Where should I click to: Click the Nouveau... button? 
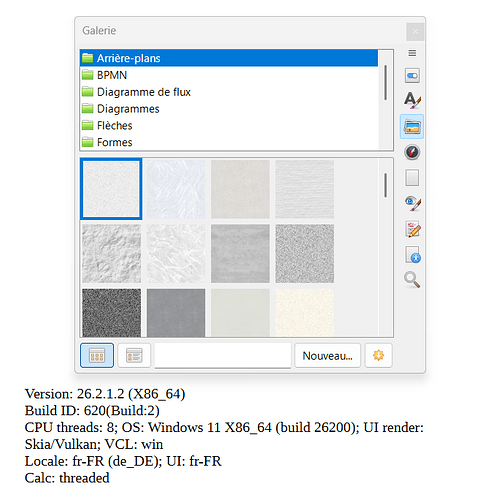coord(327,355)
